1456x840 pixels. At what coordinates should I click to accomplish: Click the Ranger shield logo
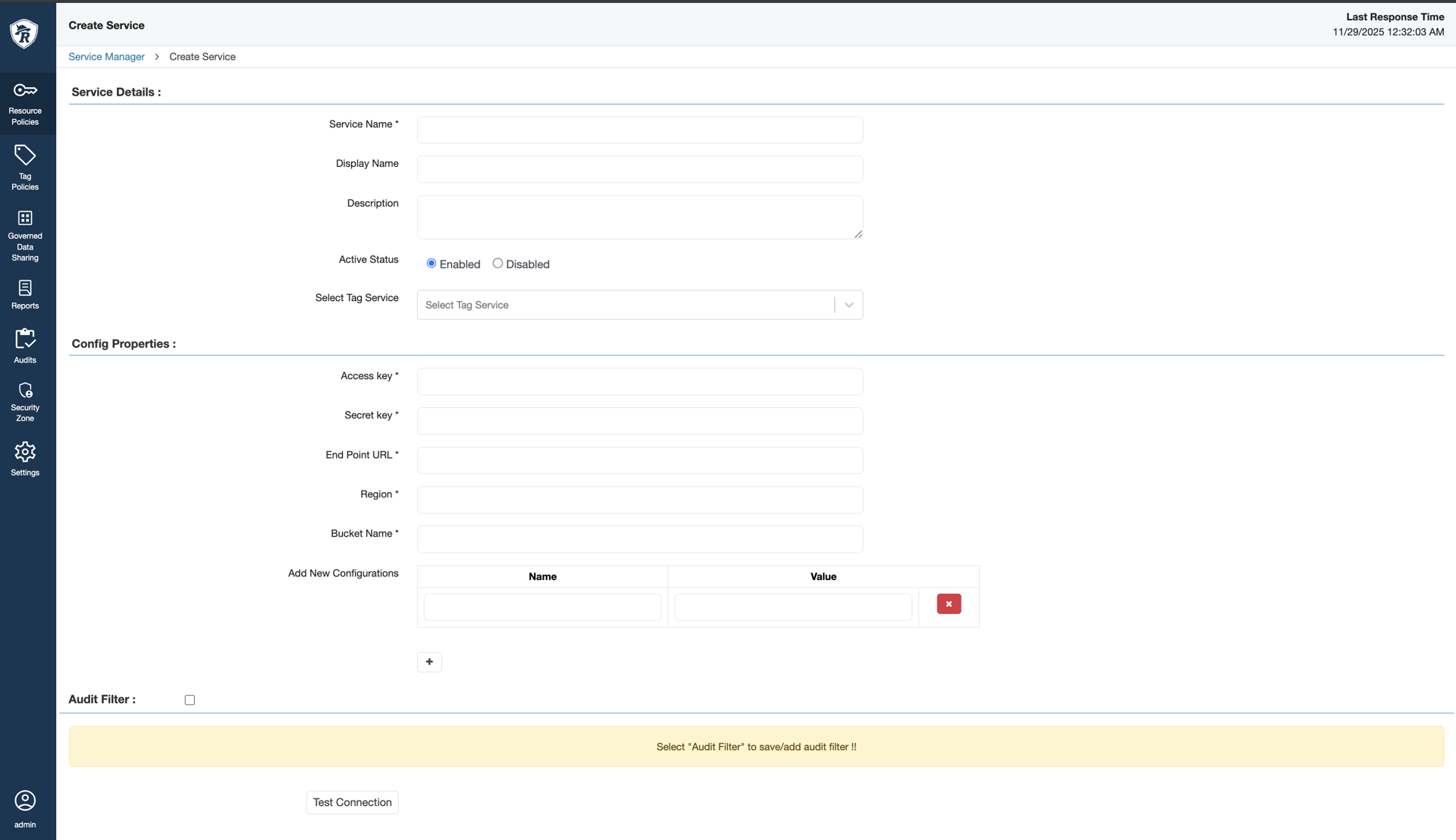(24, 33)
